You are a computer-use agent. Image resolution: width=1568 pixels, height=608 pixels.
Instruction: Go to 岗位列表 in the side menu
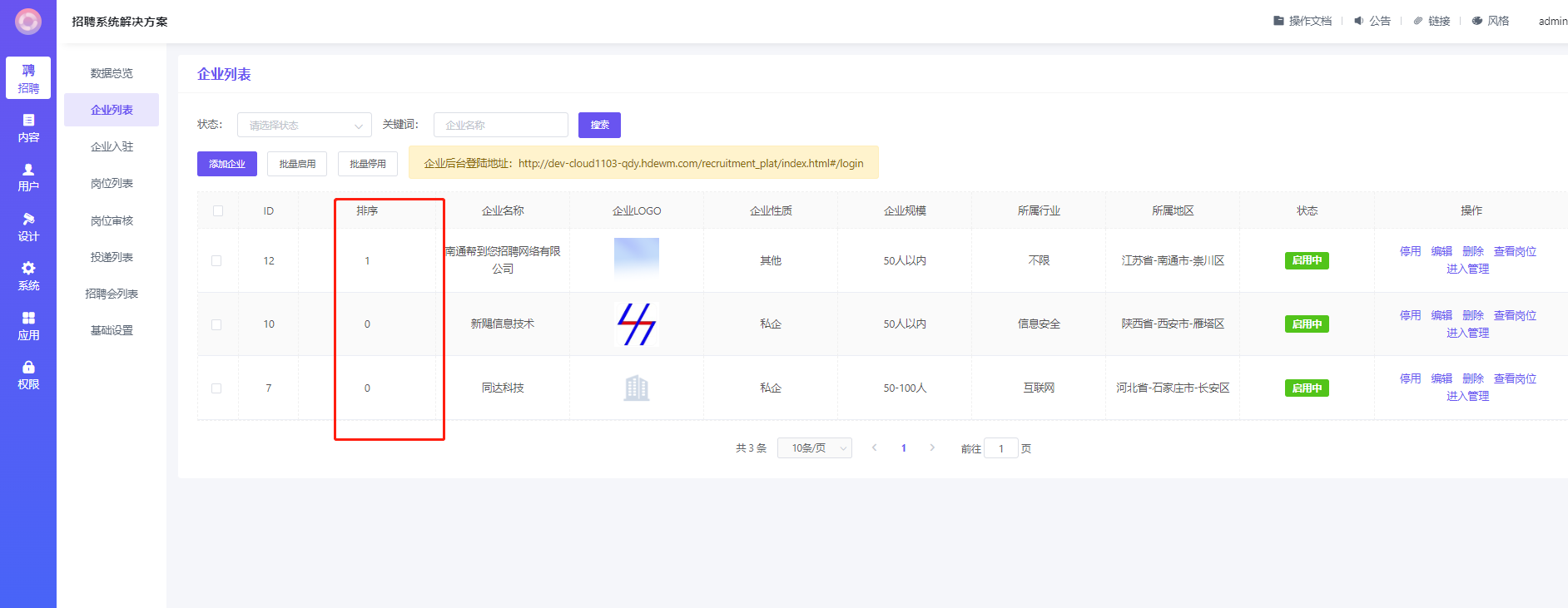click(112, 184)
